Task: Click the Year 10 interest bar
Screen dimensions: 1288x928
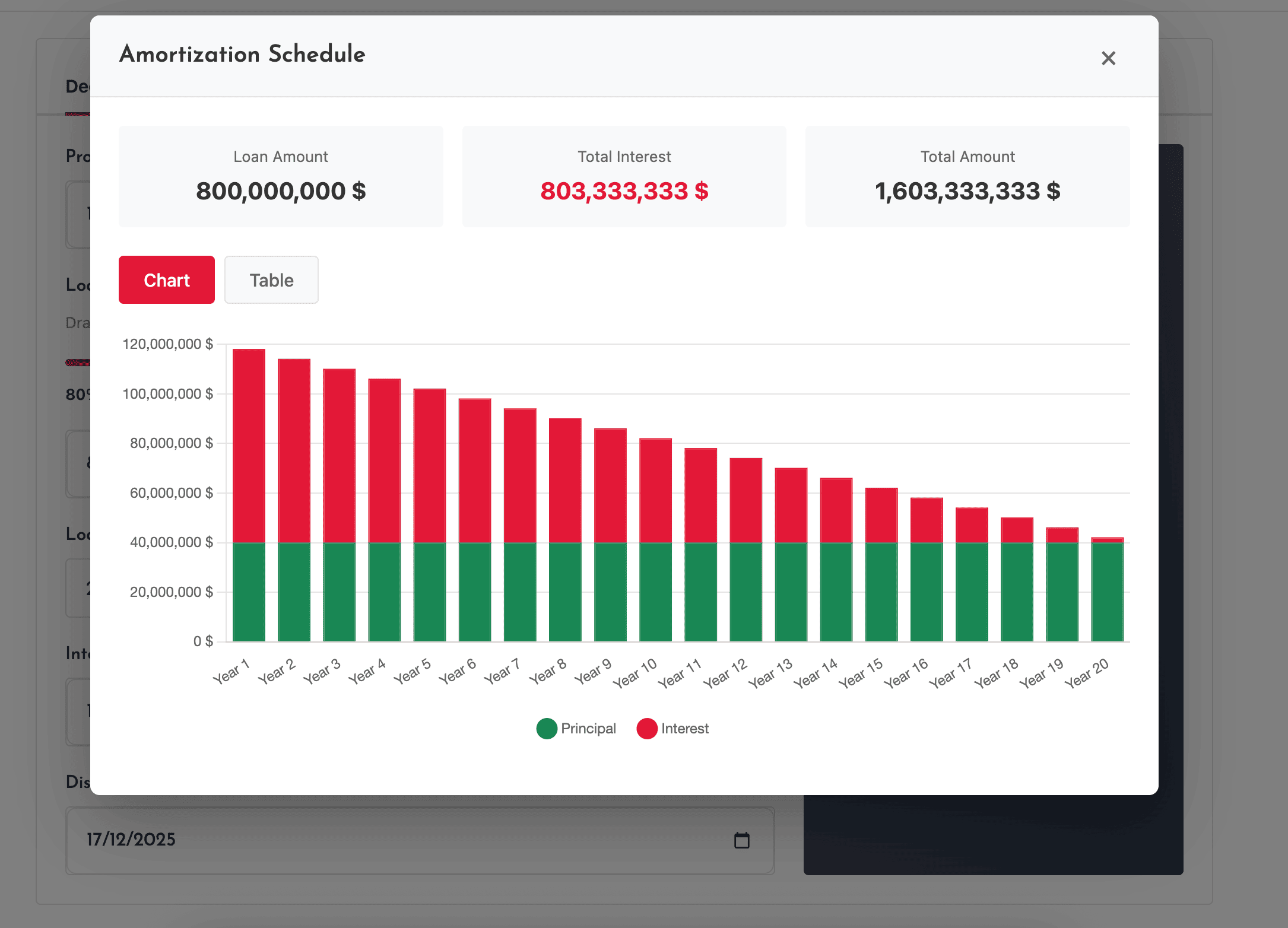Action: [x=655, y=490]
